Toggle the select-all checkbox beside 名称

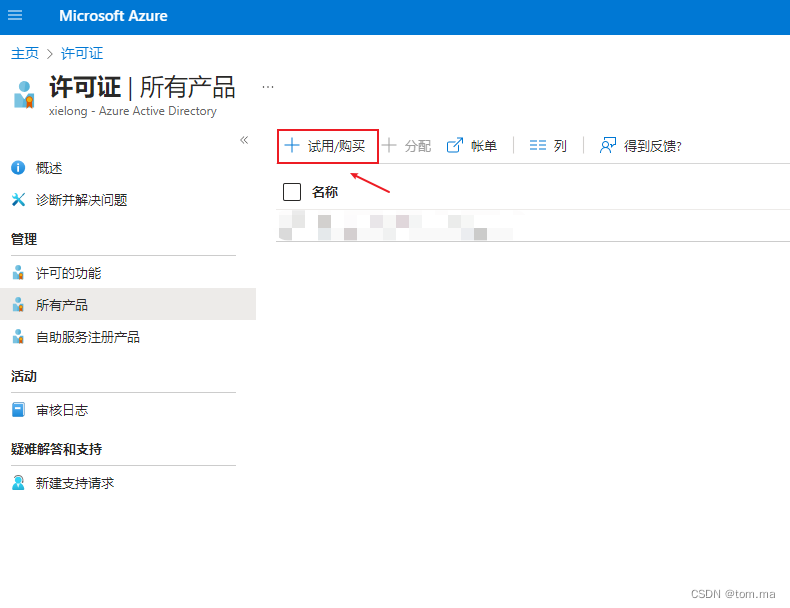click(292, 192)
